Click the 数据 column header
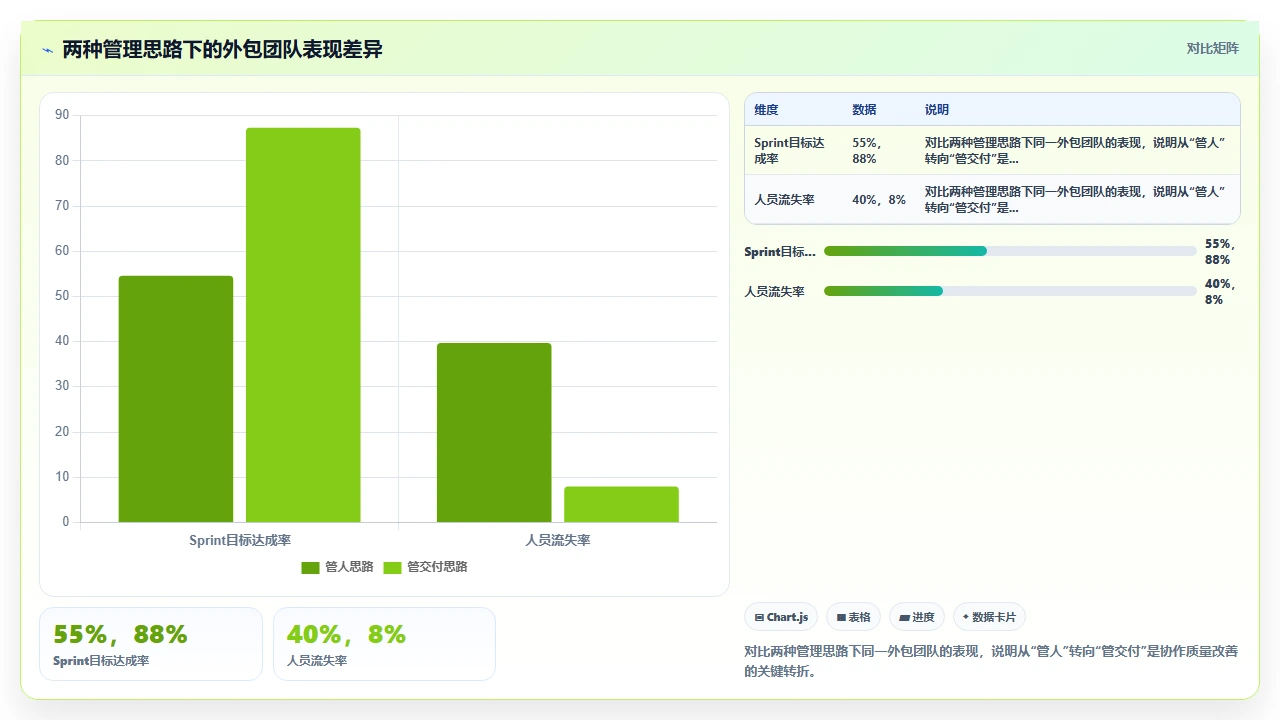1280x720 pixels. tap(864, 110)
